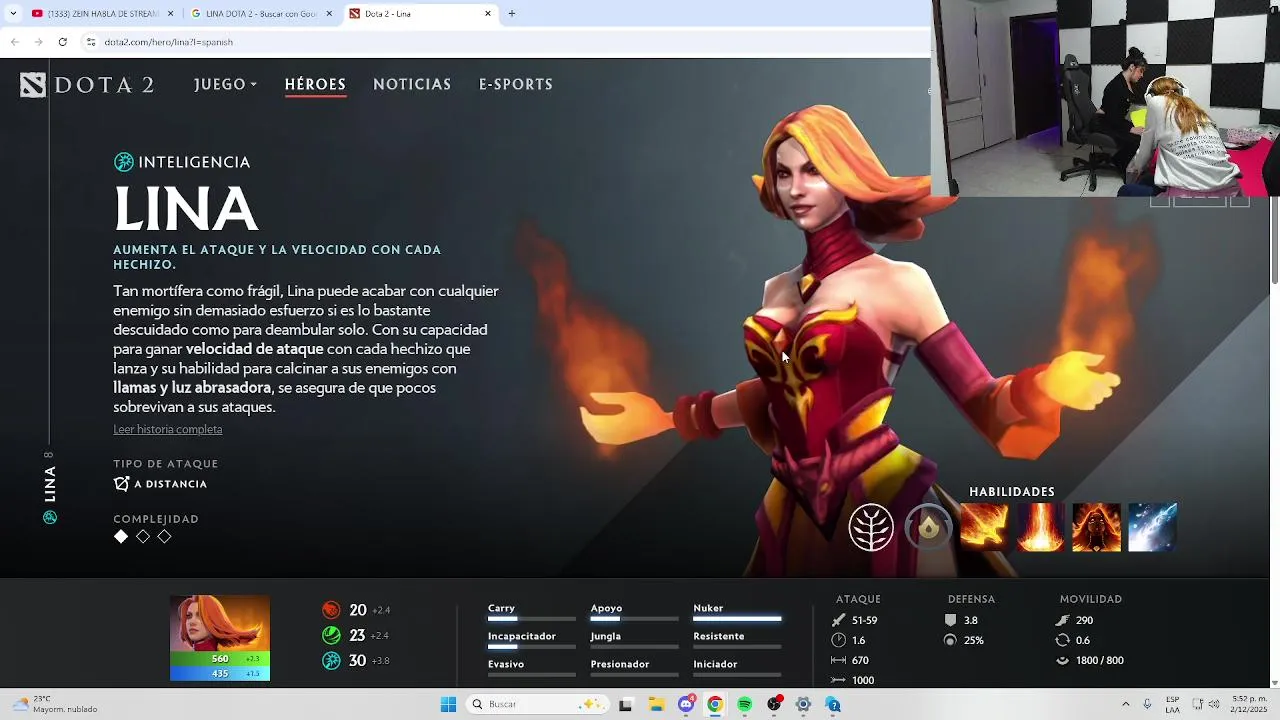This screenshot has width=1280, height=720.
Task: Close the LINA DOTA 2 Google tab
Action: (329, 14)
